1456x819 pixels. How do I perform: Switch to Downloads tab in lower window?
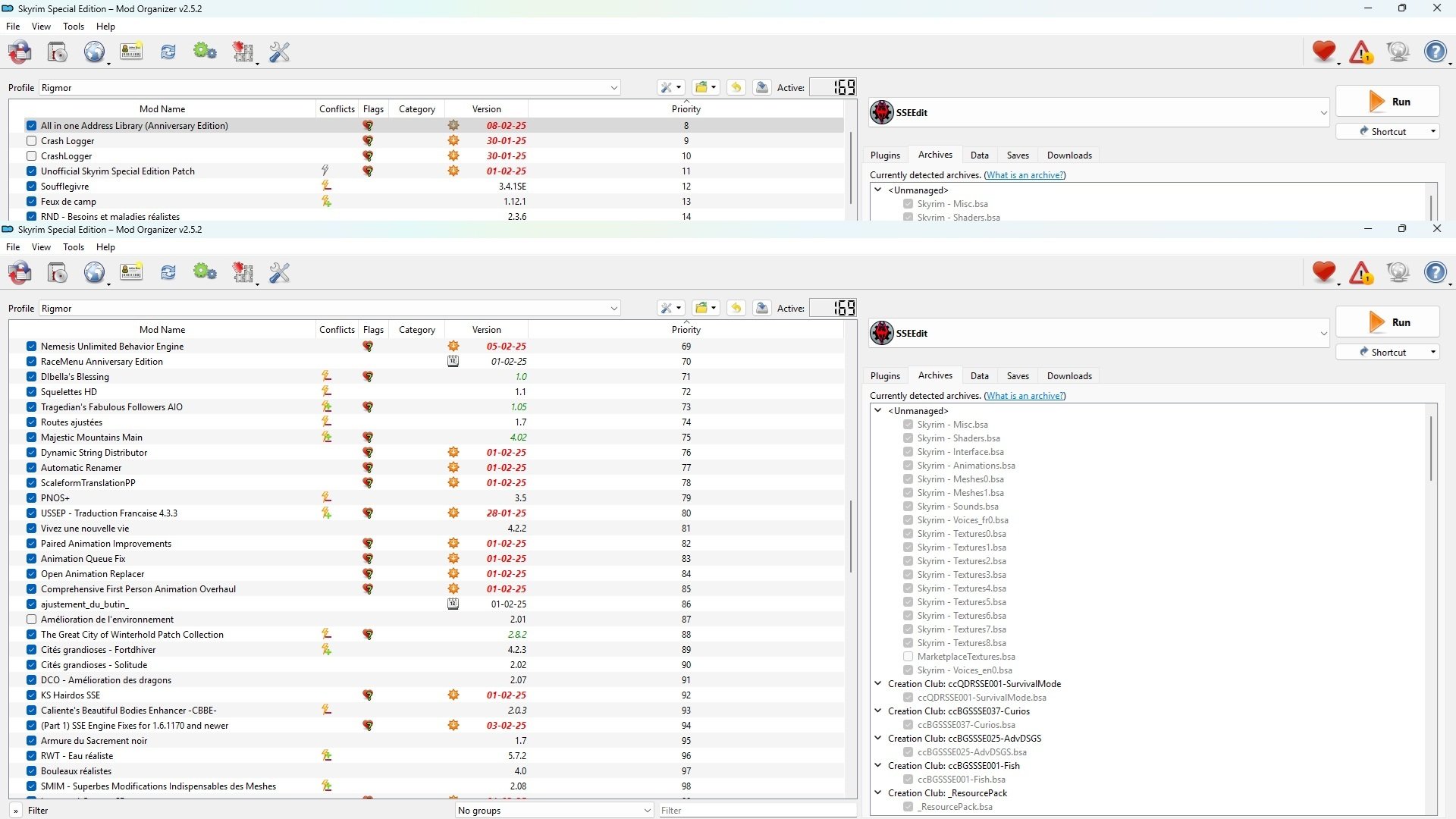1069,376
